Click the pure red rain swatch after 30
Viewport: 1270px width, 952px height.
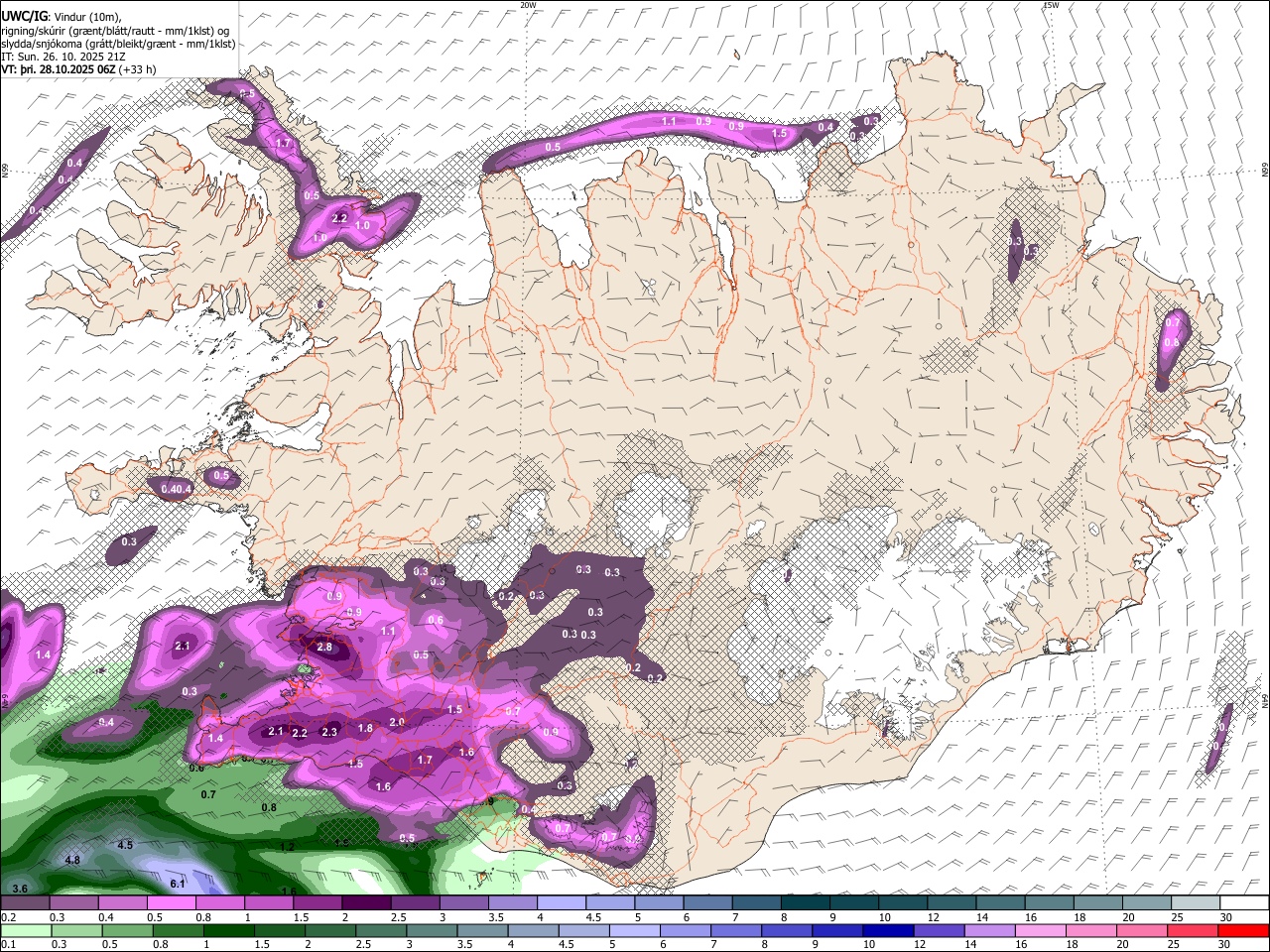pyautogui.click(x=1243, y=931)
